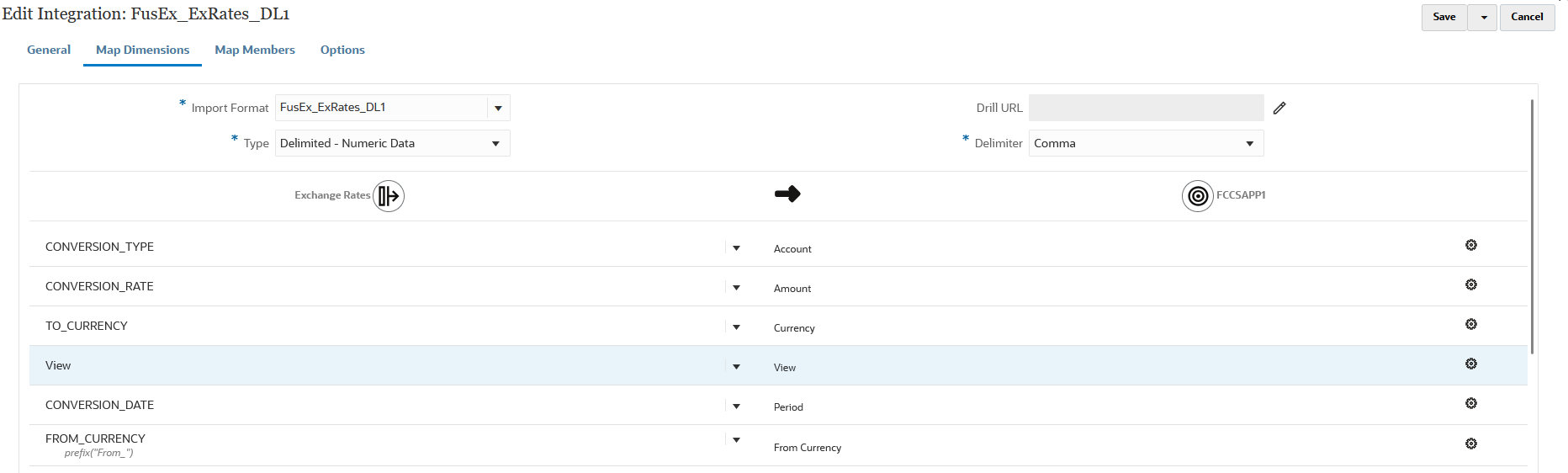Image resolution: width=1568 pixels, height=473 pixels.
Task: Click the Save button
Action: coord(1444,17)
